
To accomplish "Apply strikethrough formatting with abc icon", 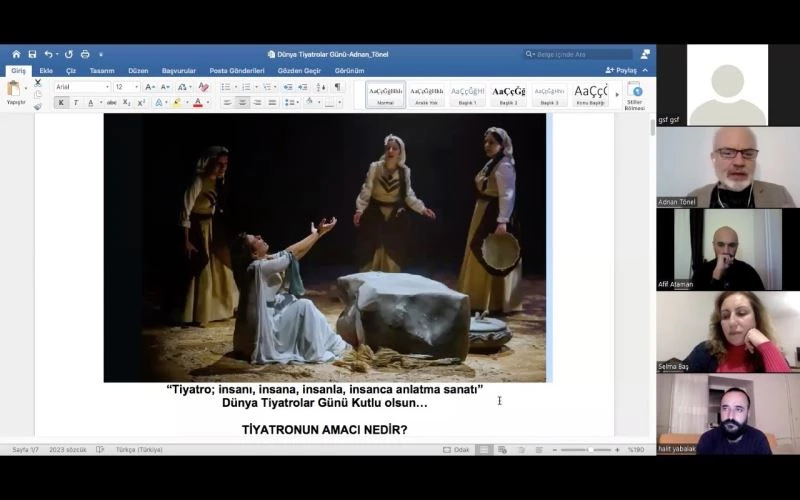I will (111, 102).
